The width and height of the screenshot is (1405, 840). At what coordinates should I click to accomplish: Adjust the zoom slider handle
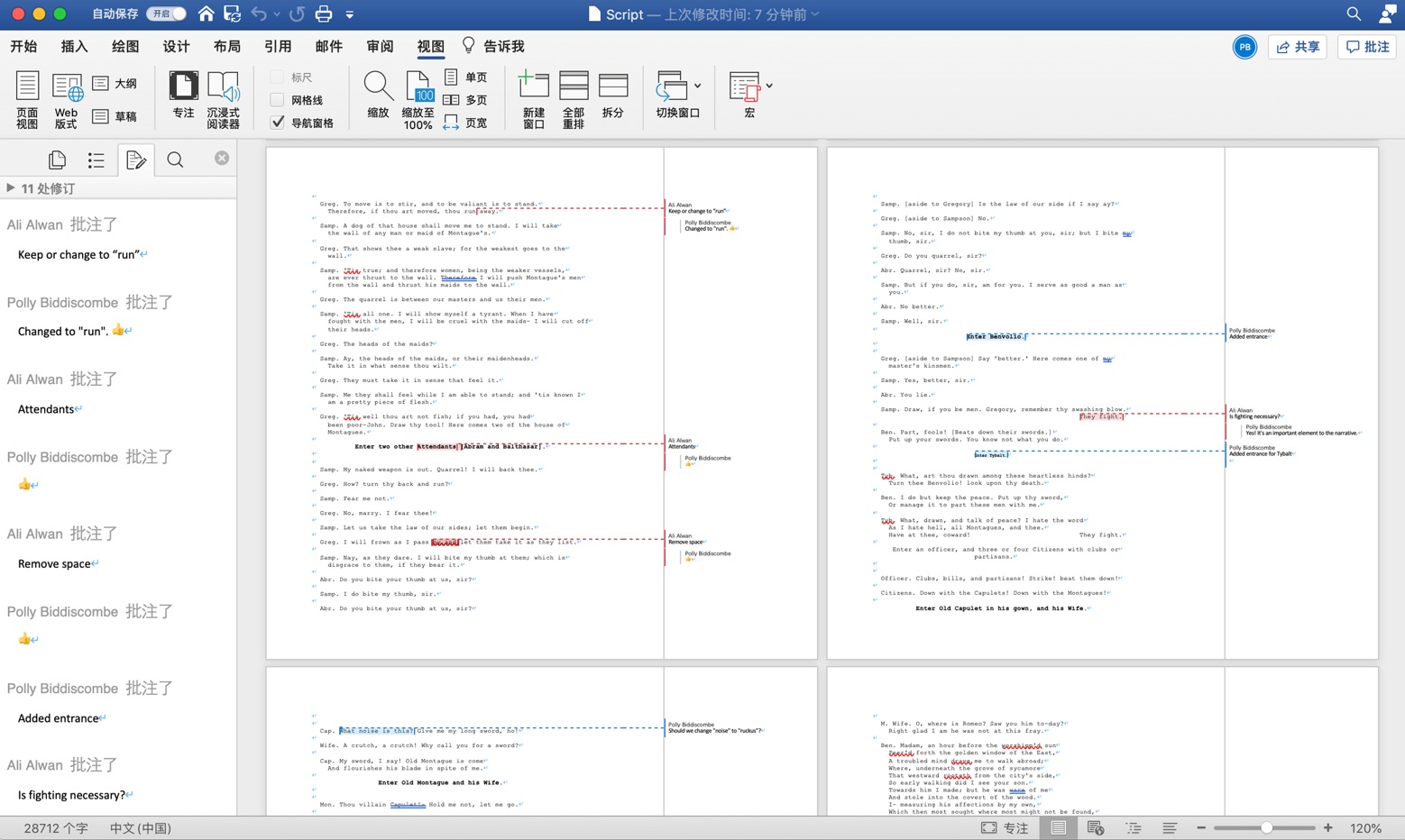(x=1267, y=828)
